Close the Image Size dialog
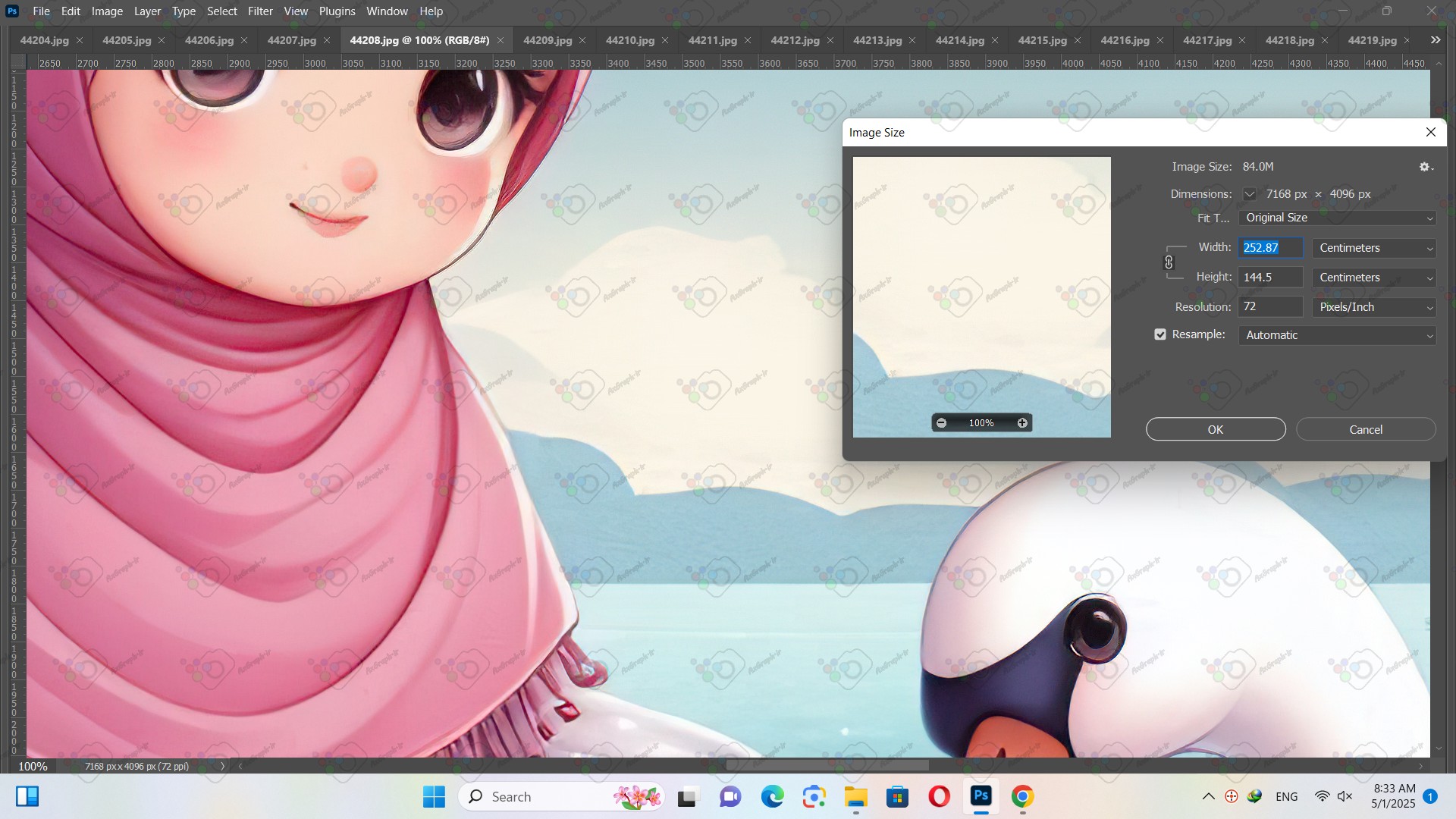 [x=1431, y=132]
